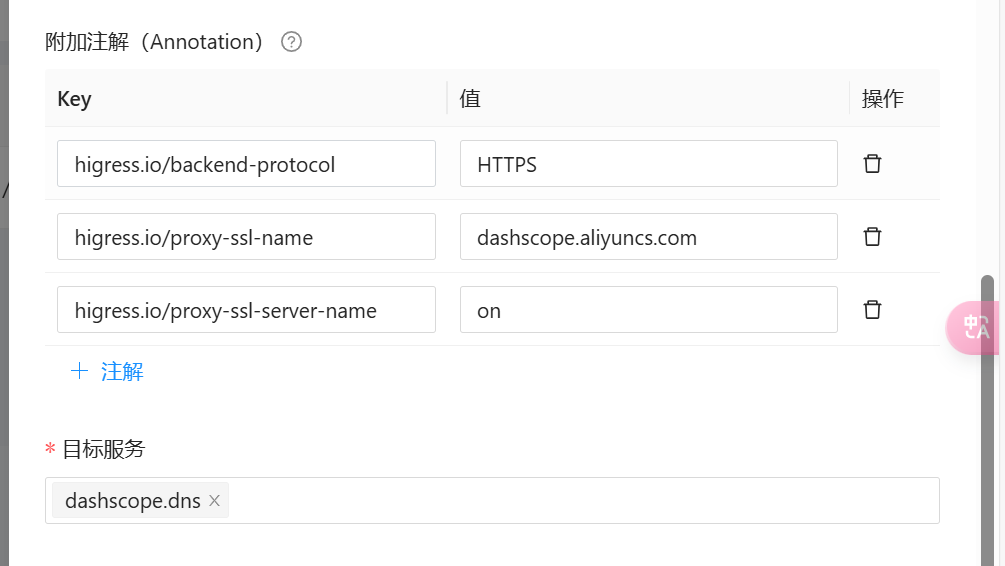
Task: Focus the higress.io/proxy-ssl-server-name key field
Action: 246,310
